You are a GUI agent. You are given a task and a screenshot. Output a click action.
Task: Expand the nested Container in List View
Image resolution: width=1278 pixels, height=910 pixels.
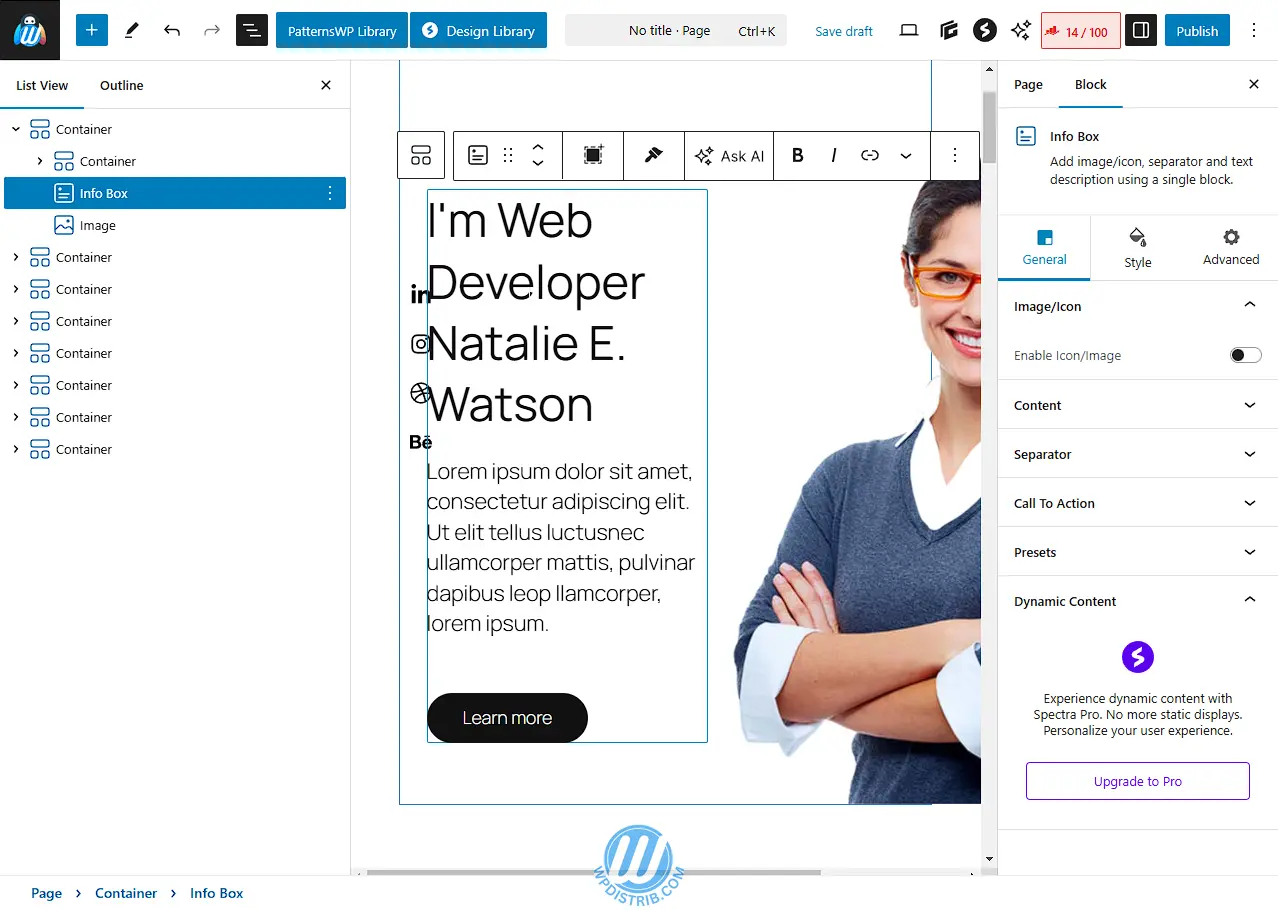[40, 161]
